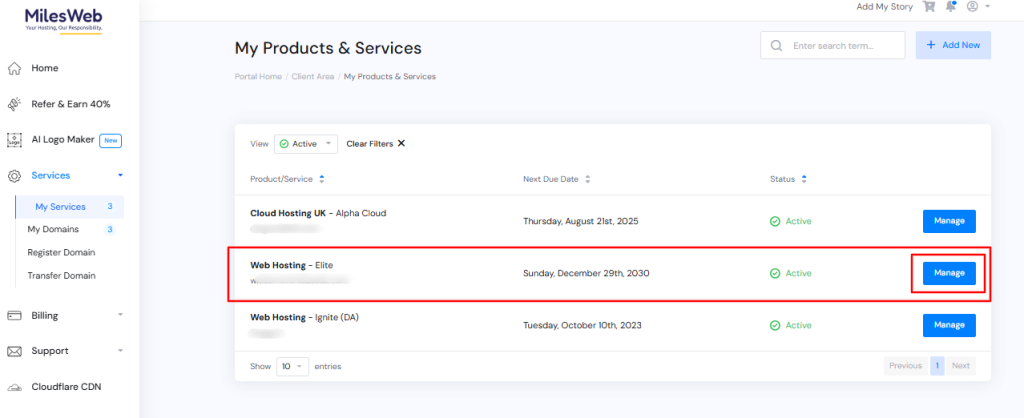
Task: Sort by Status column arrows
Action: (x=804, y=179)
